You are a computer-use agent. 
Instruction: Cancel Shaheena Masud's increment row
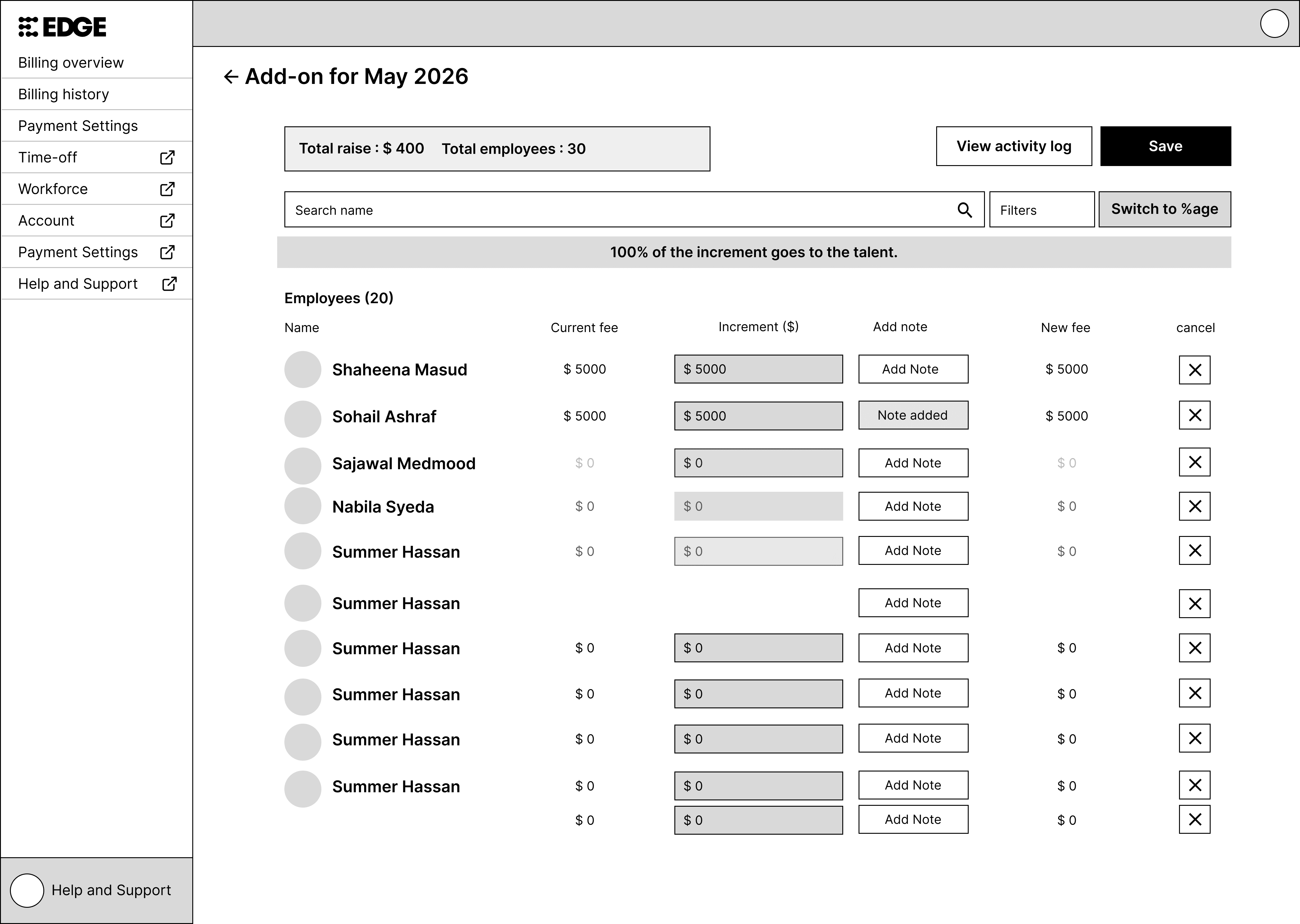1194,370
